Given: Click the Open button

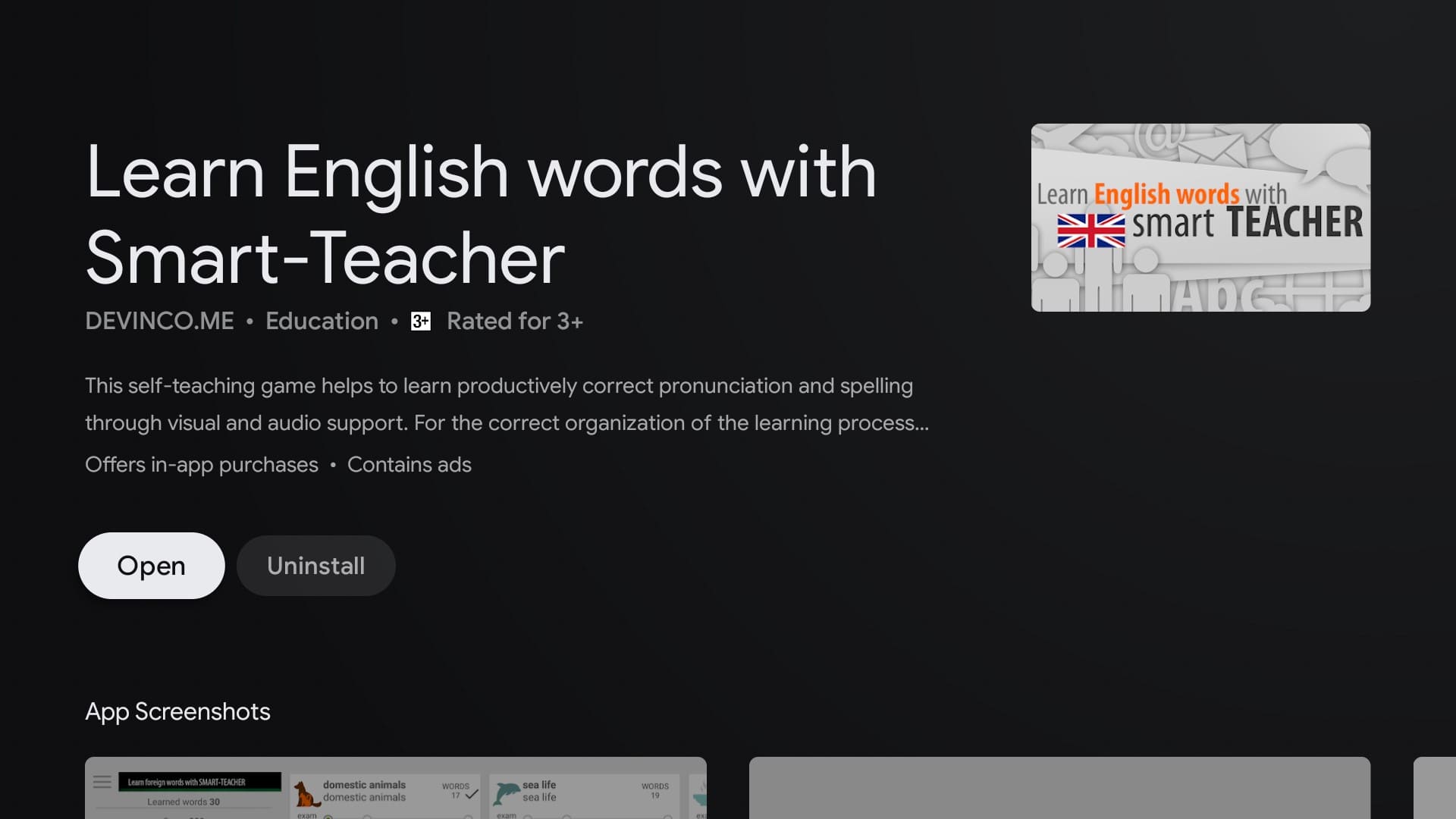Looking at the screenshot, I should [x=151, y=566].
